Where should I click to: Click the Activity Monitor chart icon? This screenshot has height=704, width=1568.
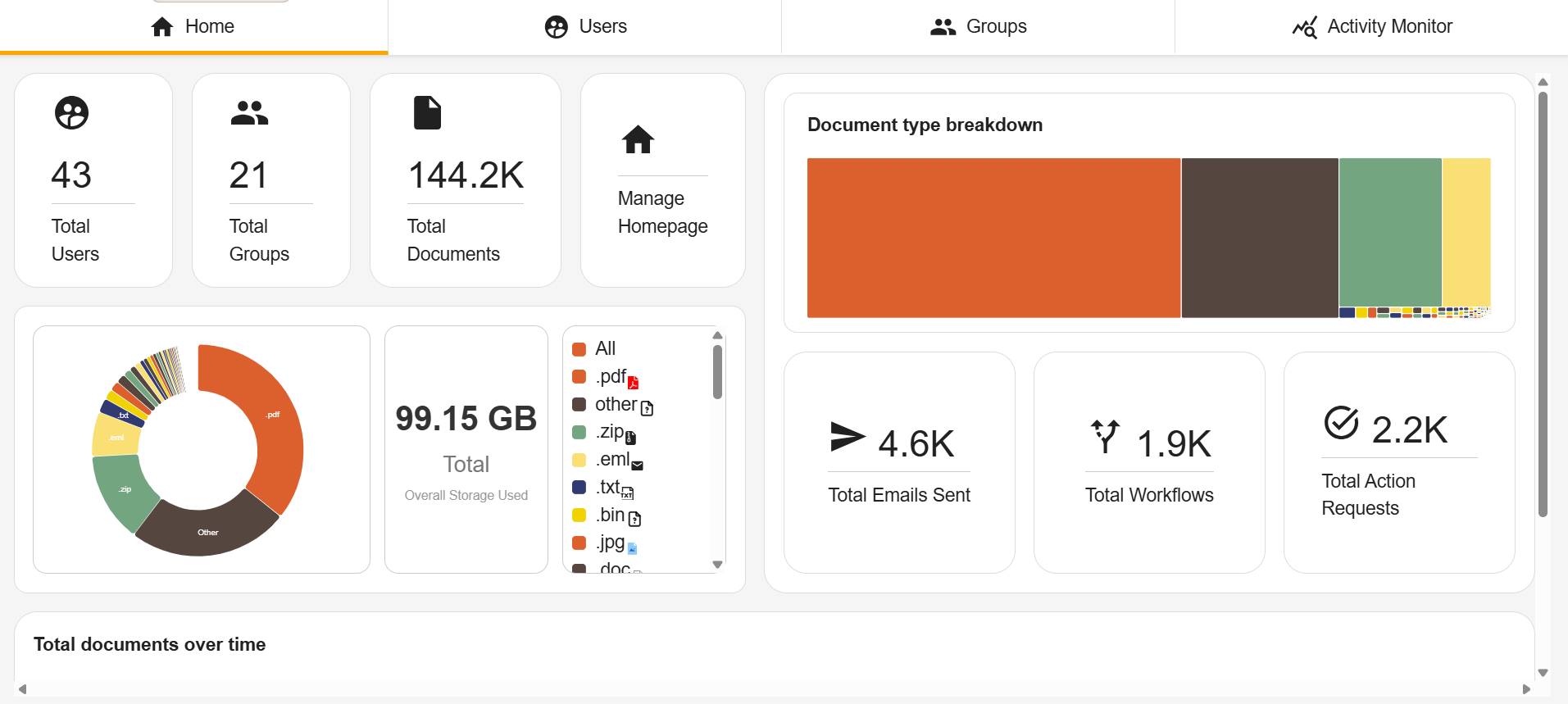[1305, 27]
